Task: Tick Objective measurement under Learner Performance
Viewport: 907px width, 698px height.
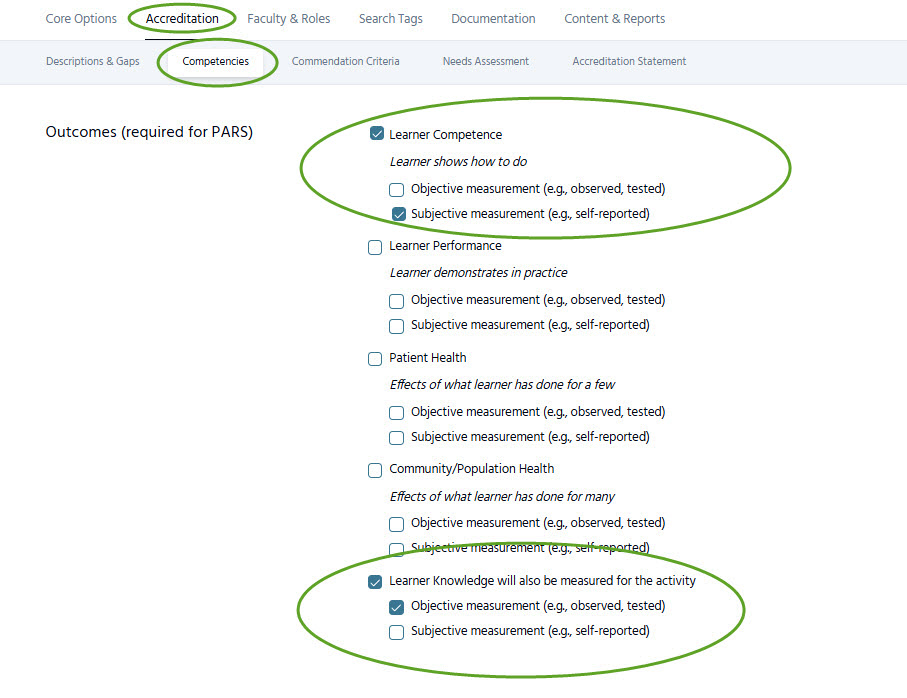Action: pos(397,301)
